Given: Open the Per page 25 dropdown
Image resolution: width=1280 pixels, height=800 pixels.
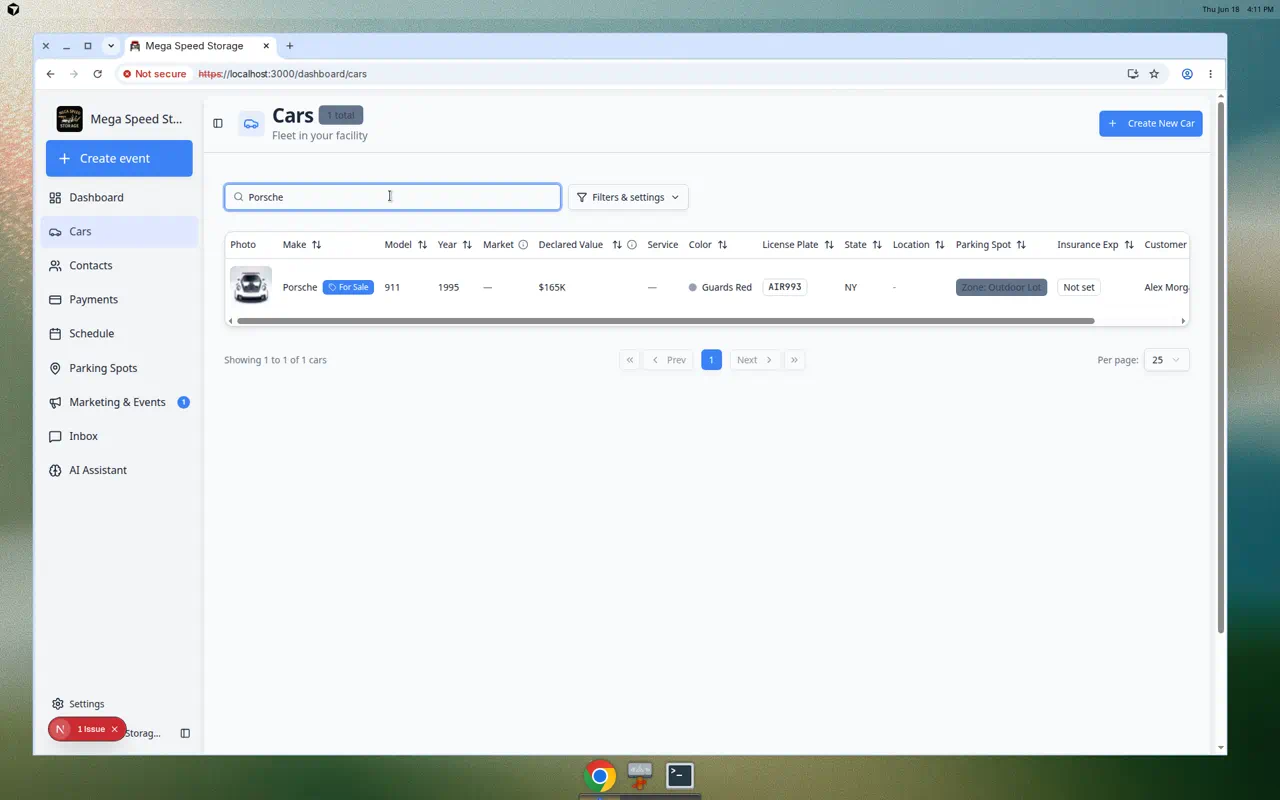Looking at the screenshot, I should pos(1166,360).
